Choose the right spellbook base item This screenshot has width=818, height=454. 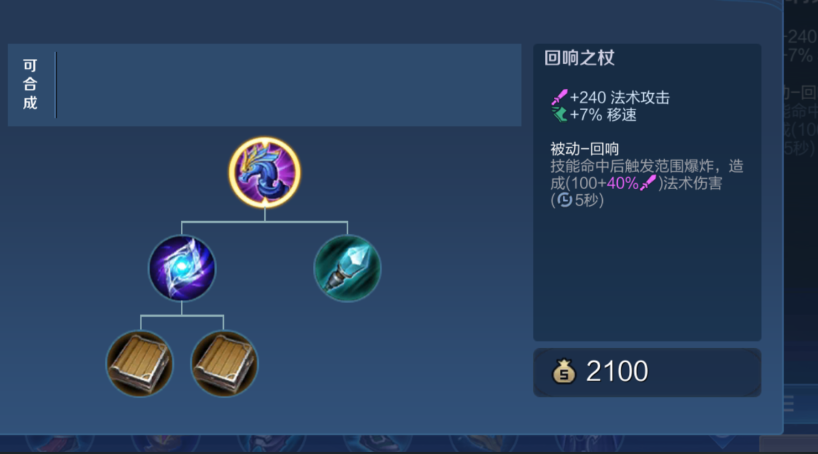tap(224, 364)
